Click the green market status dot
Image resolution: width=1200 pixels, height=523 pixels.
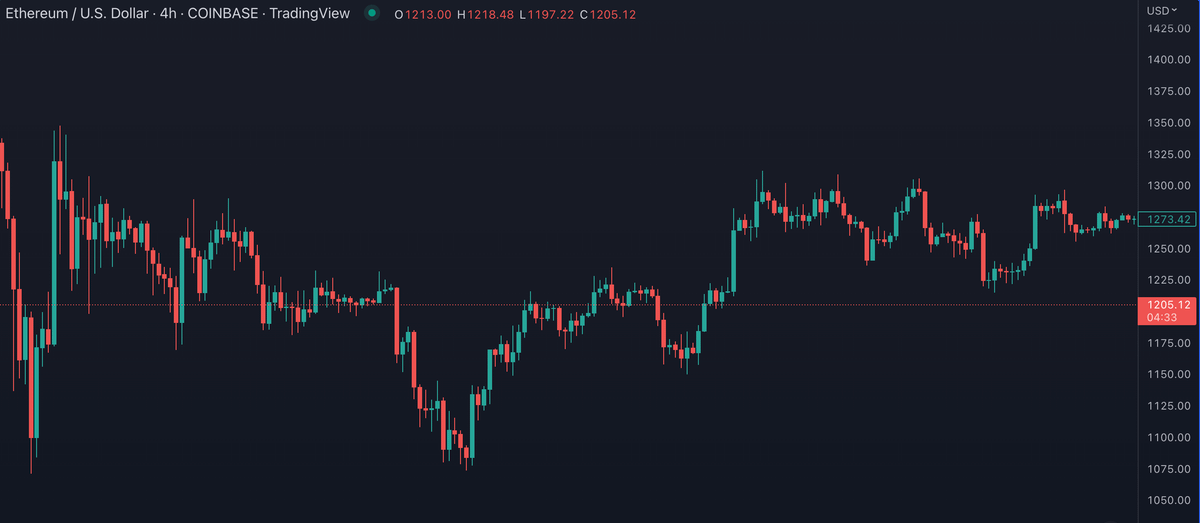373,14
